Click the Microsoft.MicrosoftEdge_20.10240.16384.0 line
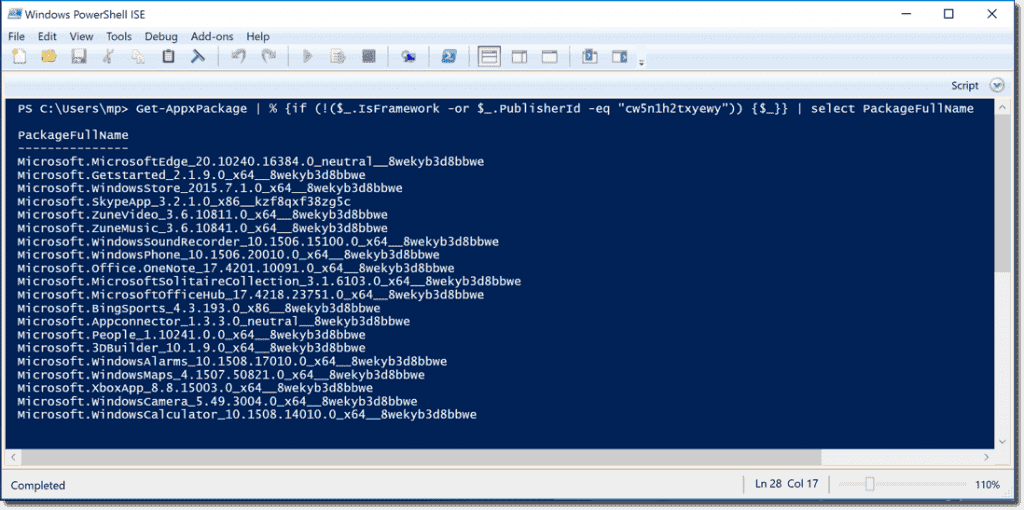1024x510 pixels. click(x=251, y=161)
